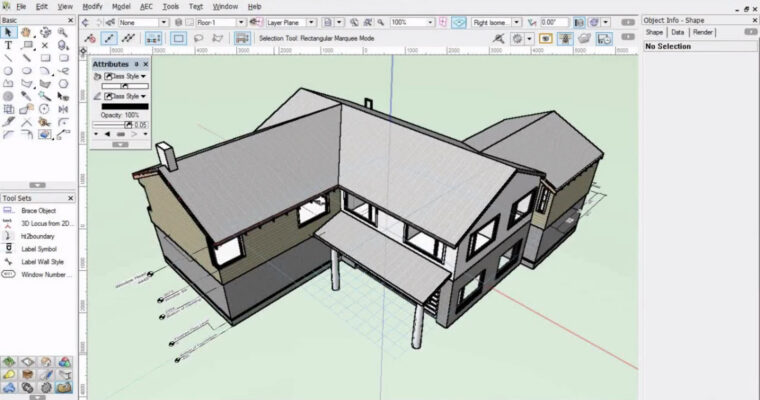Select the Oval tool

(x=26, y=71)
